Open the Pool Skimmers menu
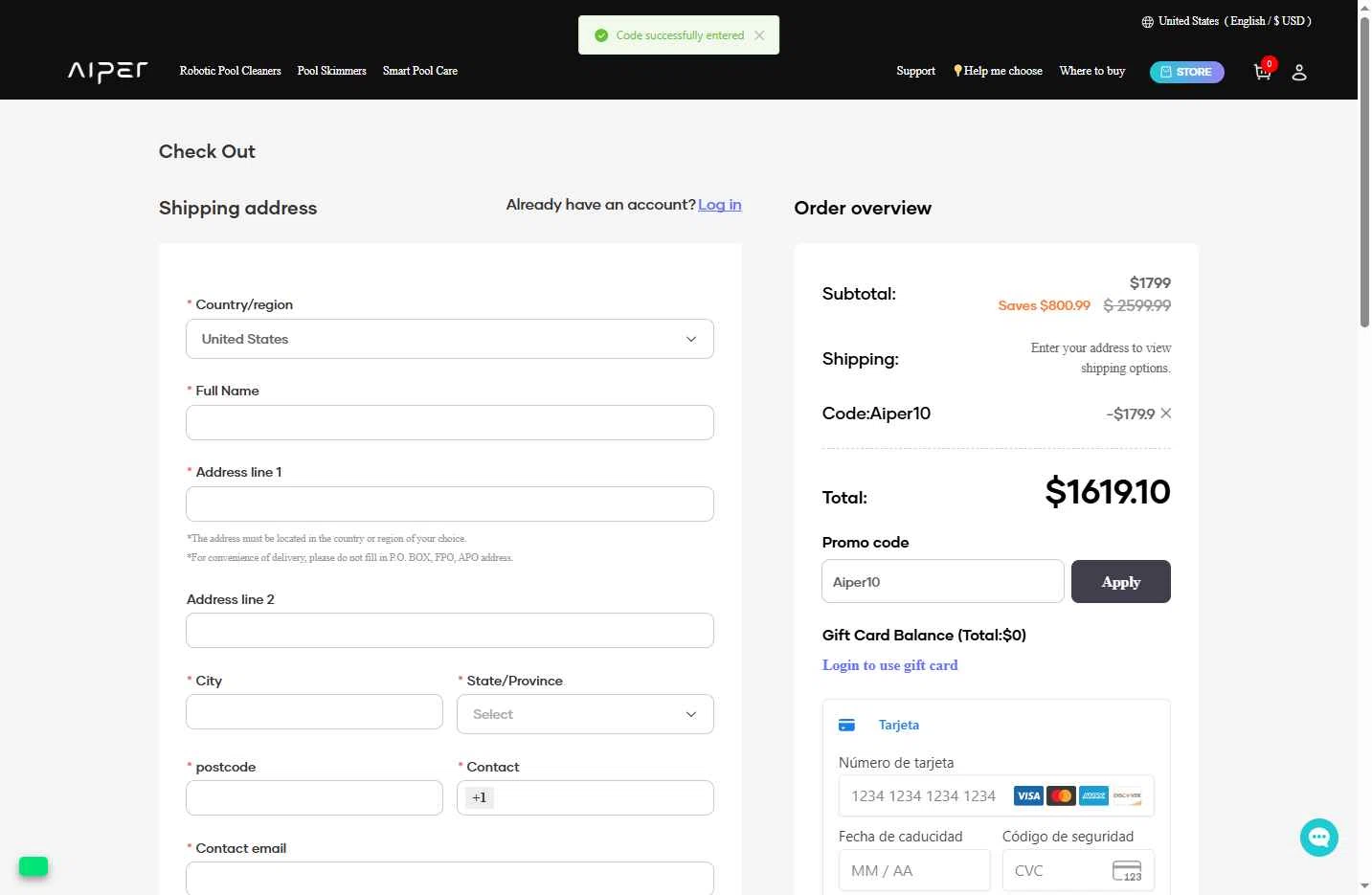This screenshot has height=895, width=1372. coord(331,71)
